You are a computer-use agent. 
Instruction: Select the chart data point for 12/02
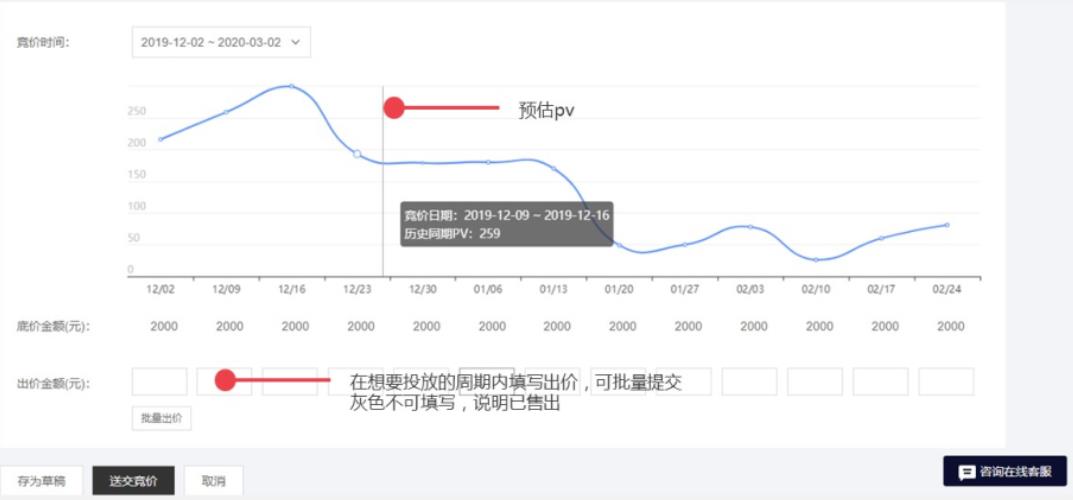point(160,140)
